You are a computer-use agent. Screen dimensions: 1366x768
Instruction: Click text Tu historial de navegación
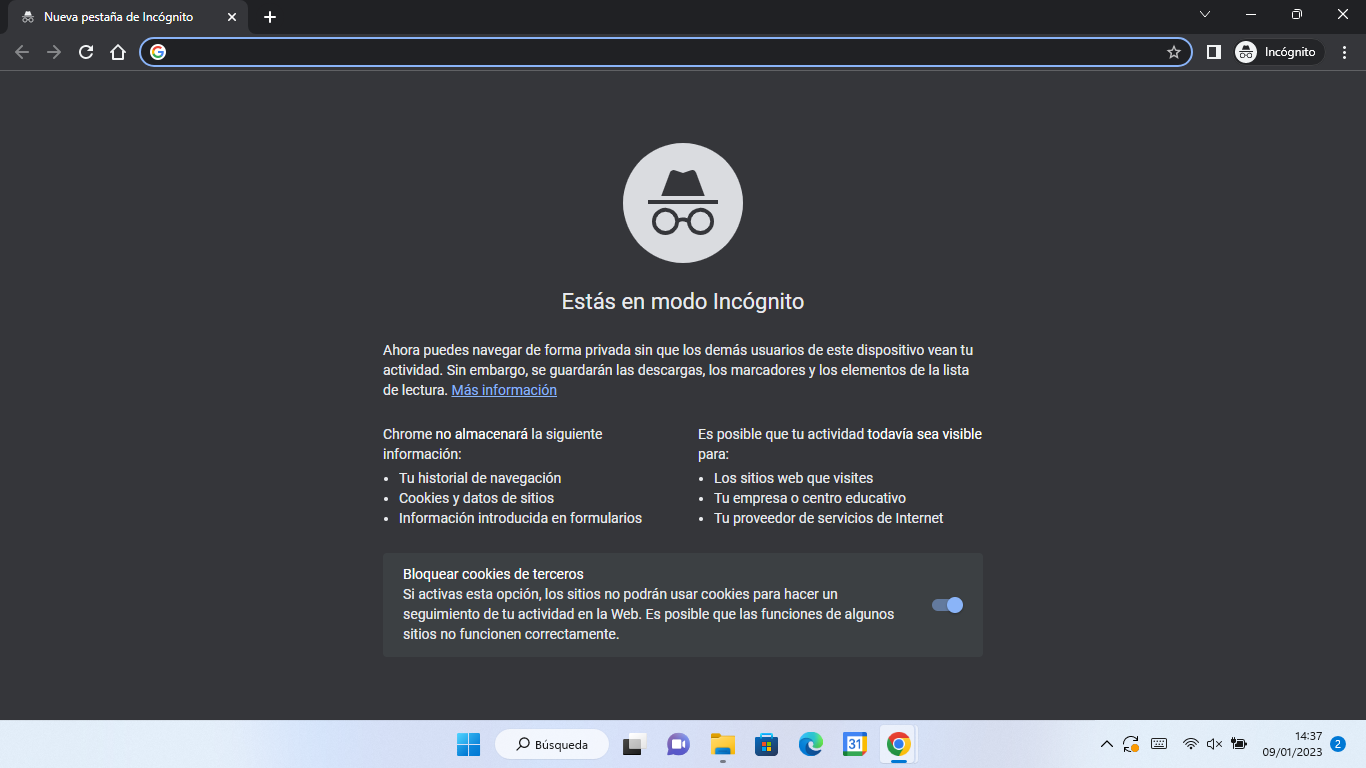click(x=480, y=478)
